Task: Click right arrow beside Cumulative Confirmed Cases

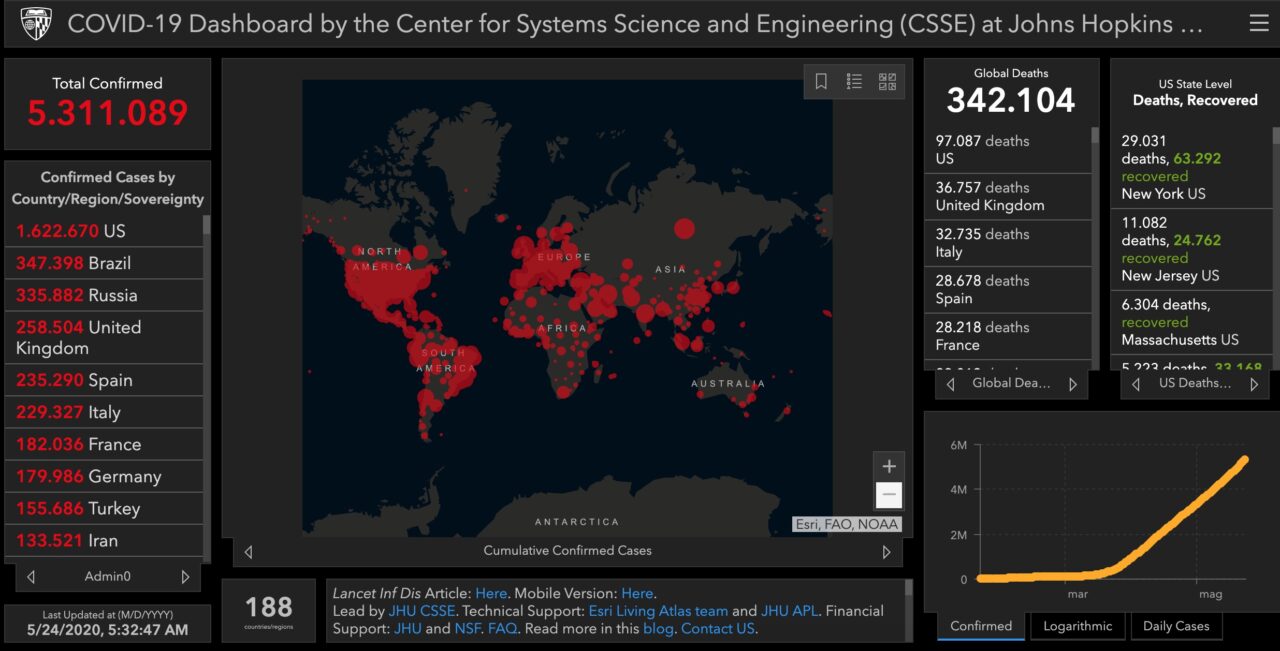Action: [x=886, y=551]
